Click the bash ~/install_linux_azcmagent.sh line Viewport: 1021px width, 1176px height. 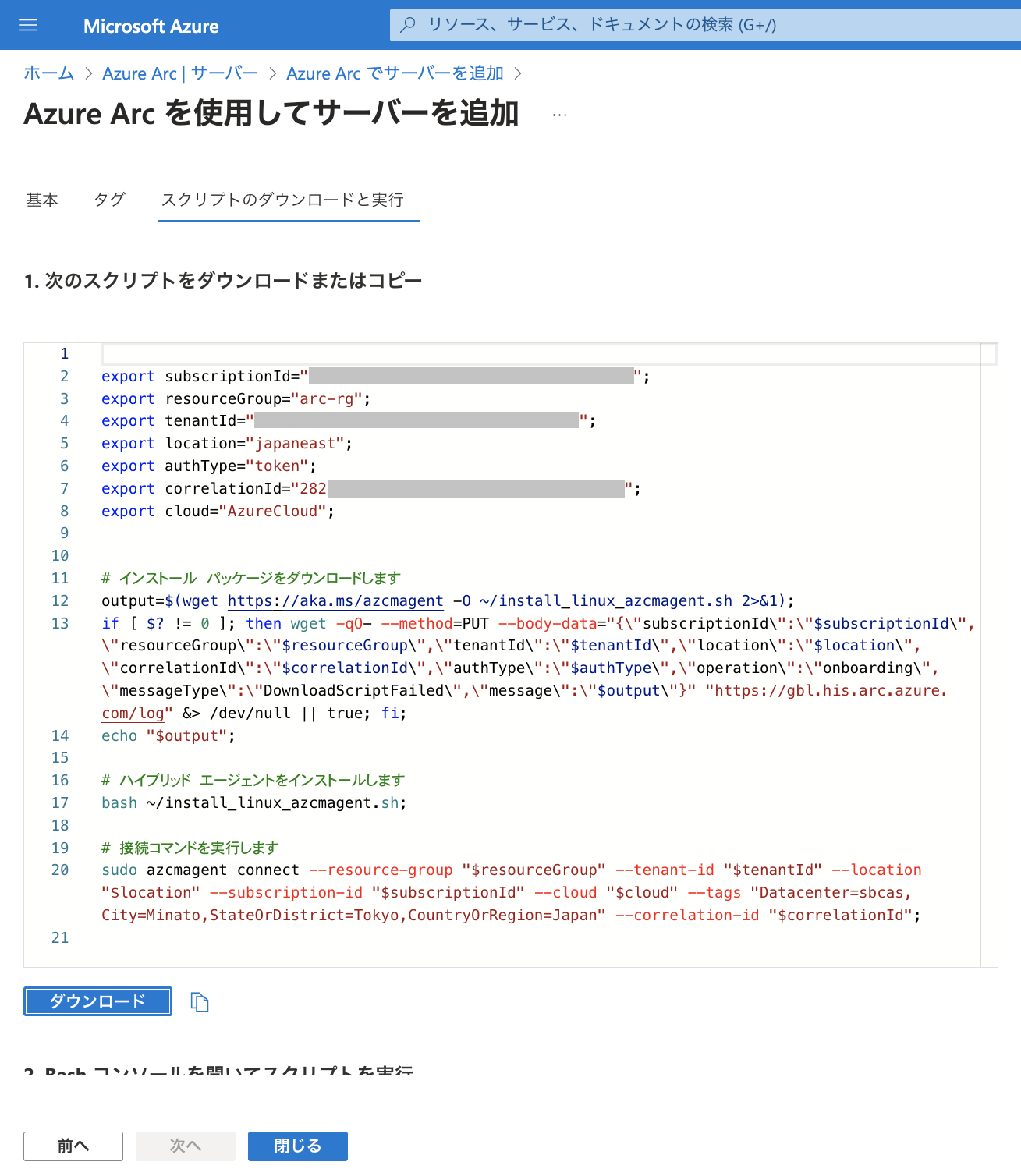(x=254, y=803)
